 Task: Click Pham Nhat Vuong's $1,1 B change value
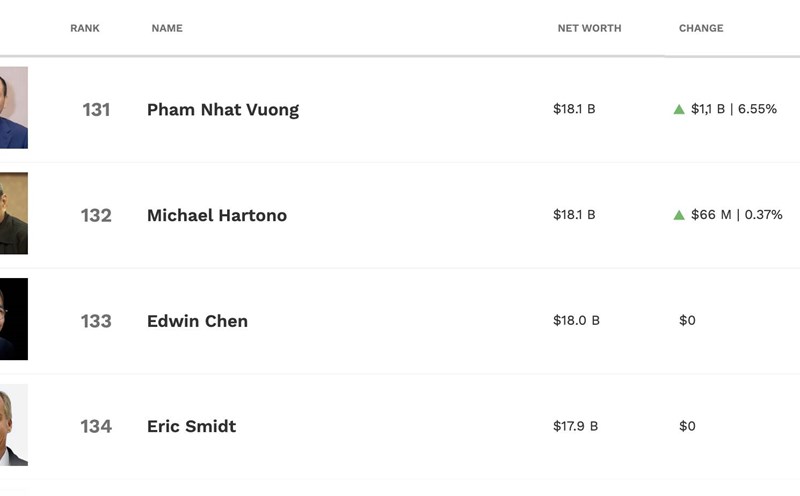pyautogui.click(x=708, y=109)
